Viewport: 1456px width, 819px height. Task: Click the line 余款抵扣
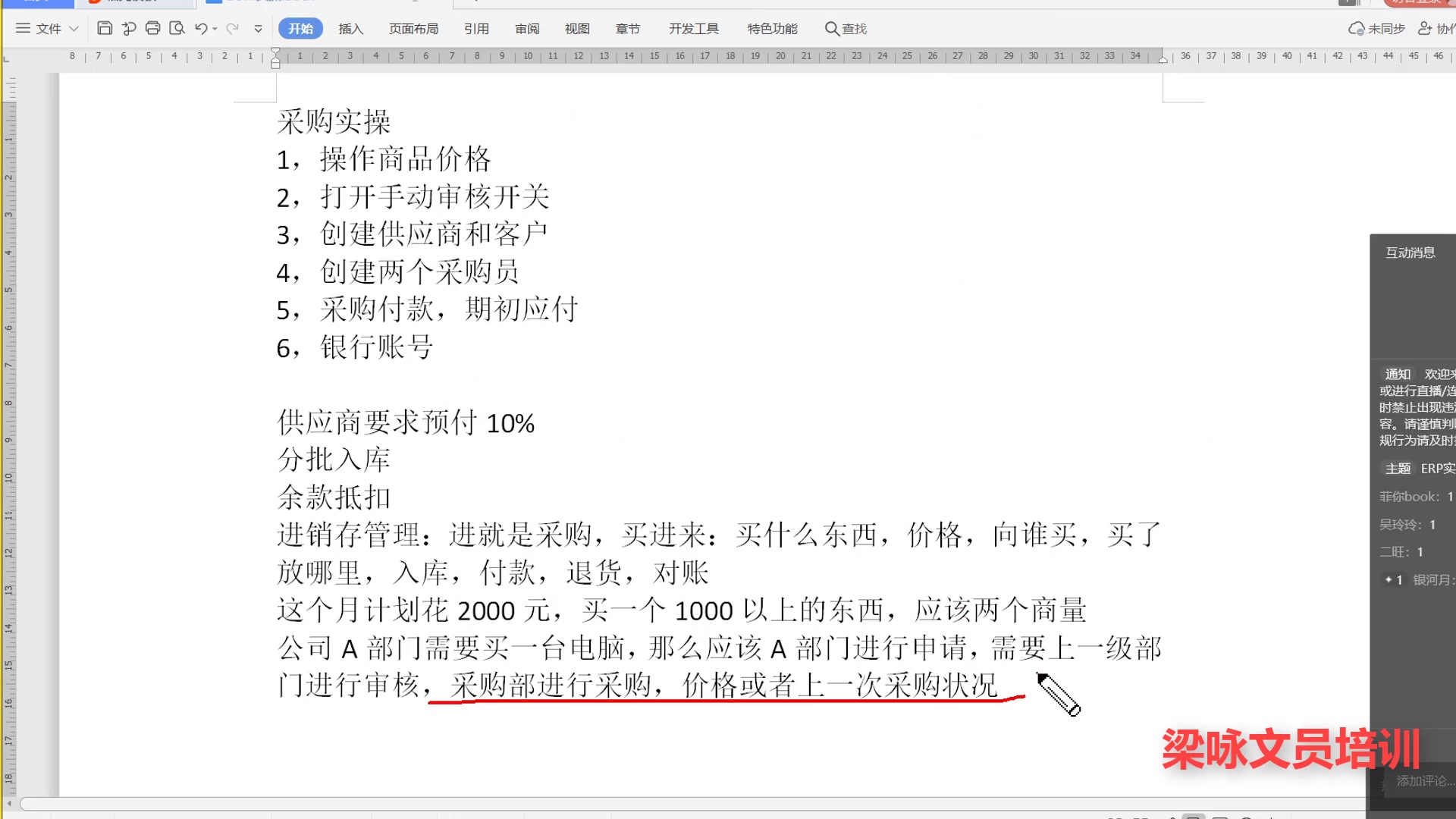click(334, 497)
